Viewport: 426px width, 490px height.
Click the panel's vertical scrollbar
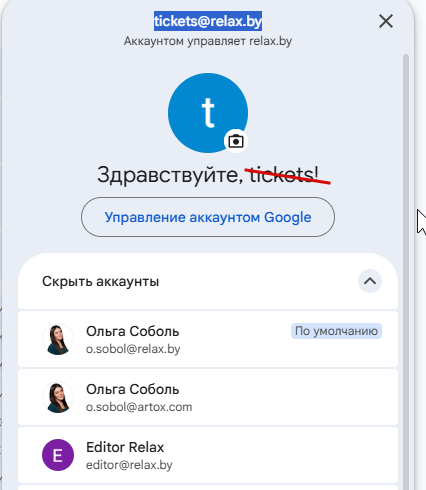pos(406,272)
